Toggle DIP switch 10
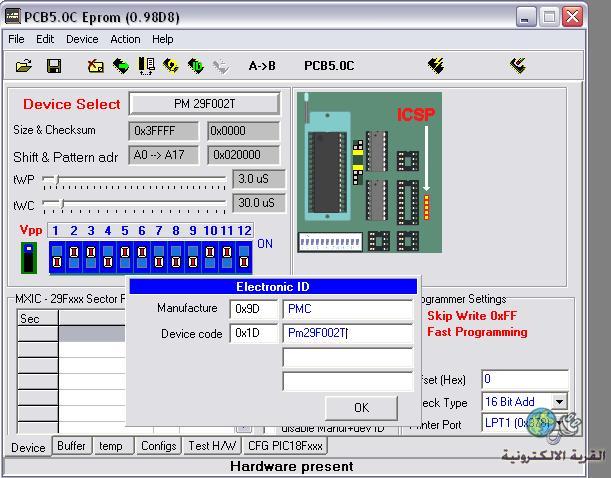The height and width of the screenshot is (478, 611). pyautogui.click(x=210, y=258)
